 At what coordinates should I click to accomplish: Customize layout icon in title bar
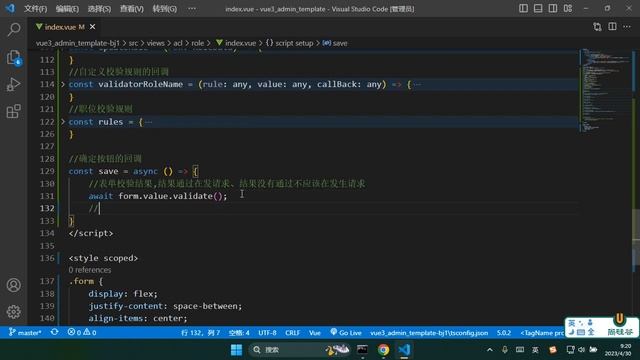tap(568, 8)
